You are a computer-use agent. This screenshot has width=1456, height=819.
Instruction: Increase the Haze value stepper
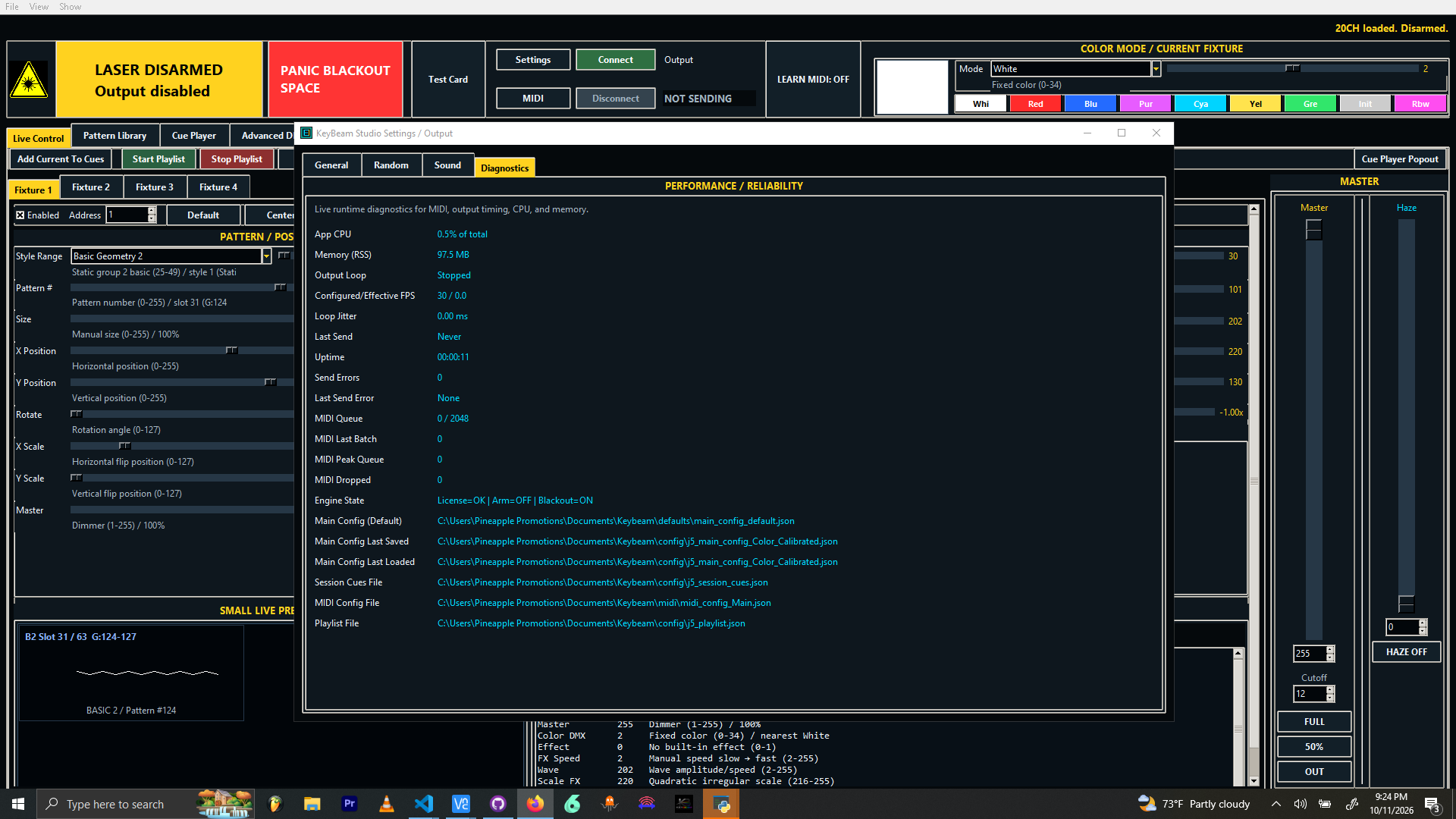tap(1423, 623)
